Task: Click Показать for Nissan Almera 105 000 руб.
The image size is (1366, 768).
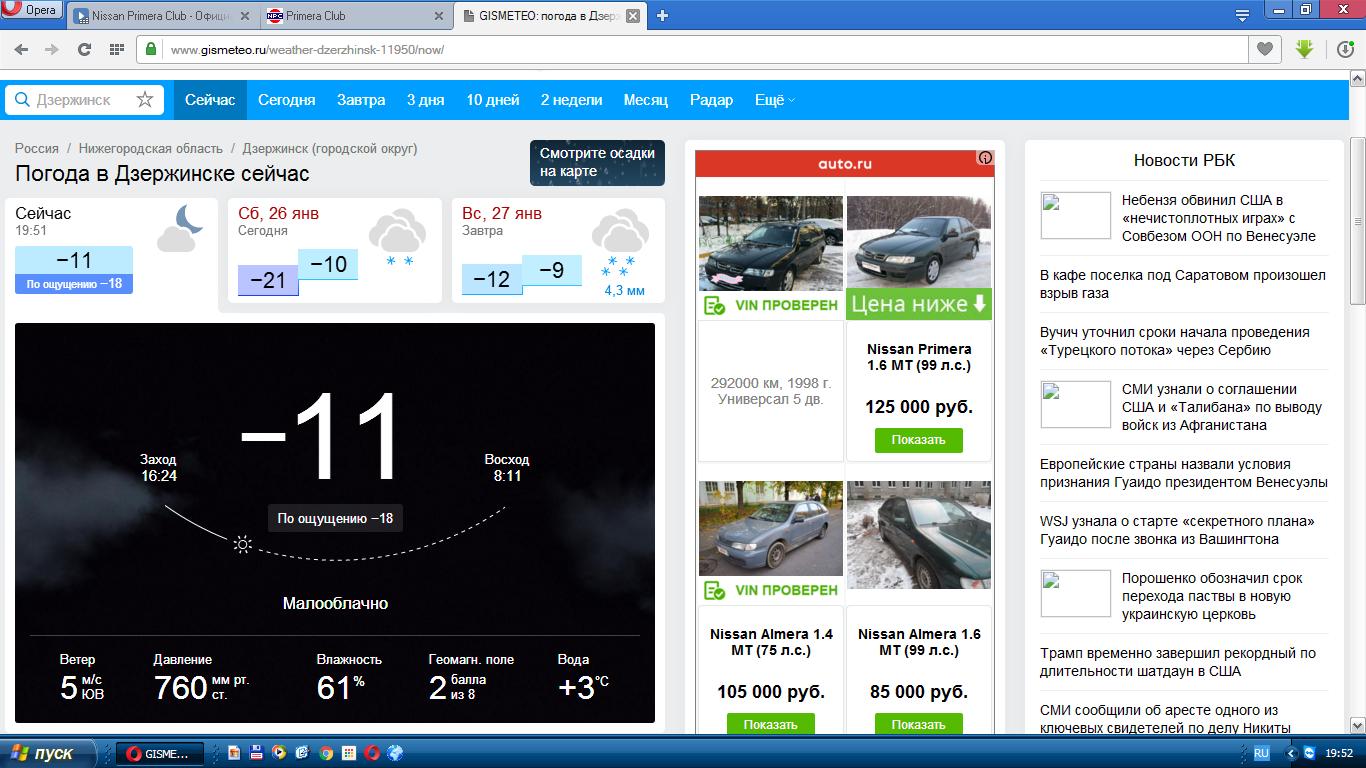Action: click(771, 724)
